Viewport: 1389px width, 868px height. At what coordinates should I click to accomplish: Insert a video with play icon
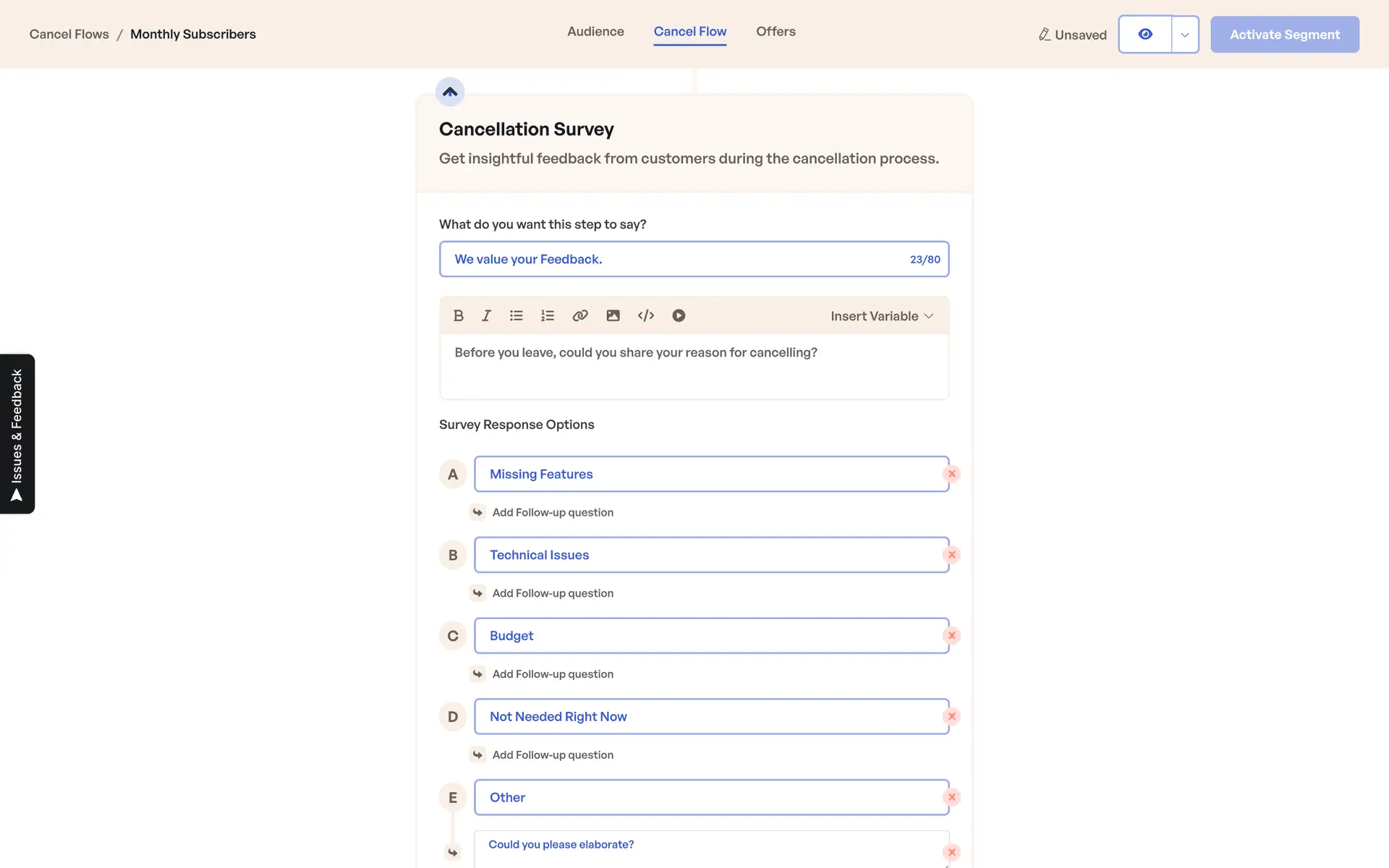pyautogui.click(x=678, y=315)
